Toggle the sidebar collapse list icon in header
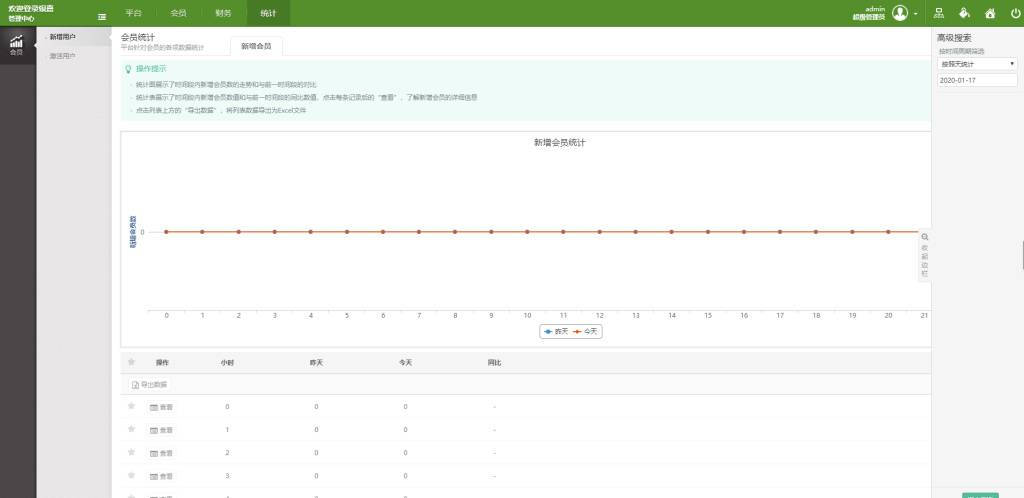This screenshot has width=1024, height=498. point(102,16)
